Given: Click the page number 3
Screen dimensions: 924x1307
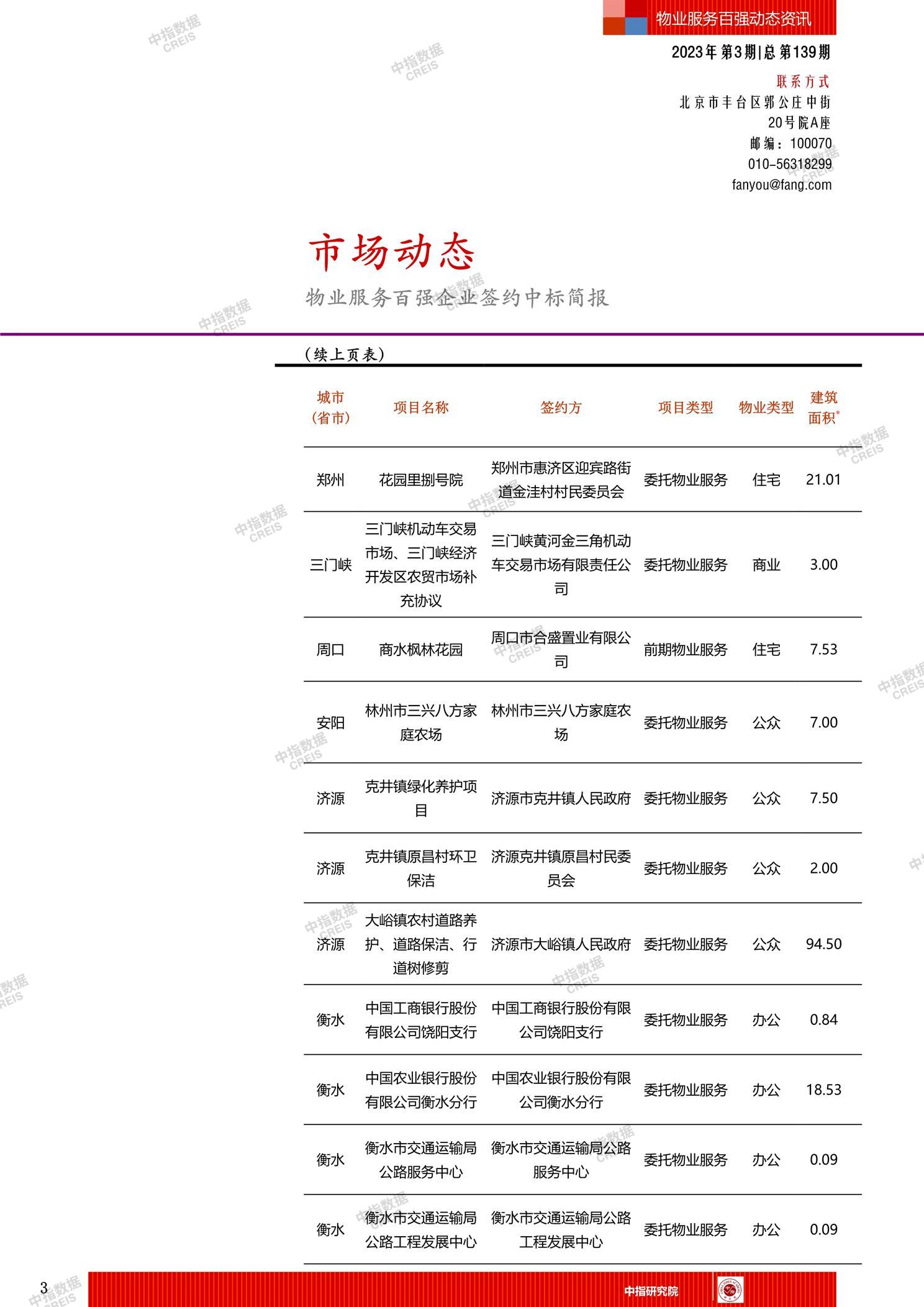Looking at the screenshot, I should point(43,1287).
